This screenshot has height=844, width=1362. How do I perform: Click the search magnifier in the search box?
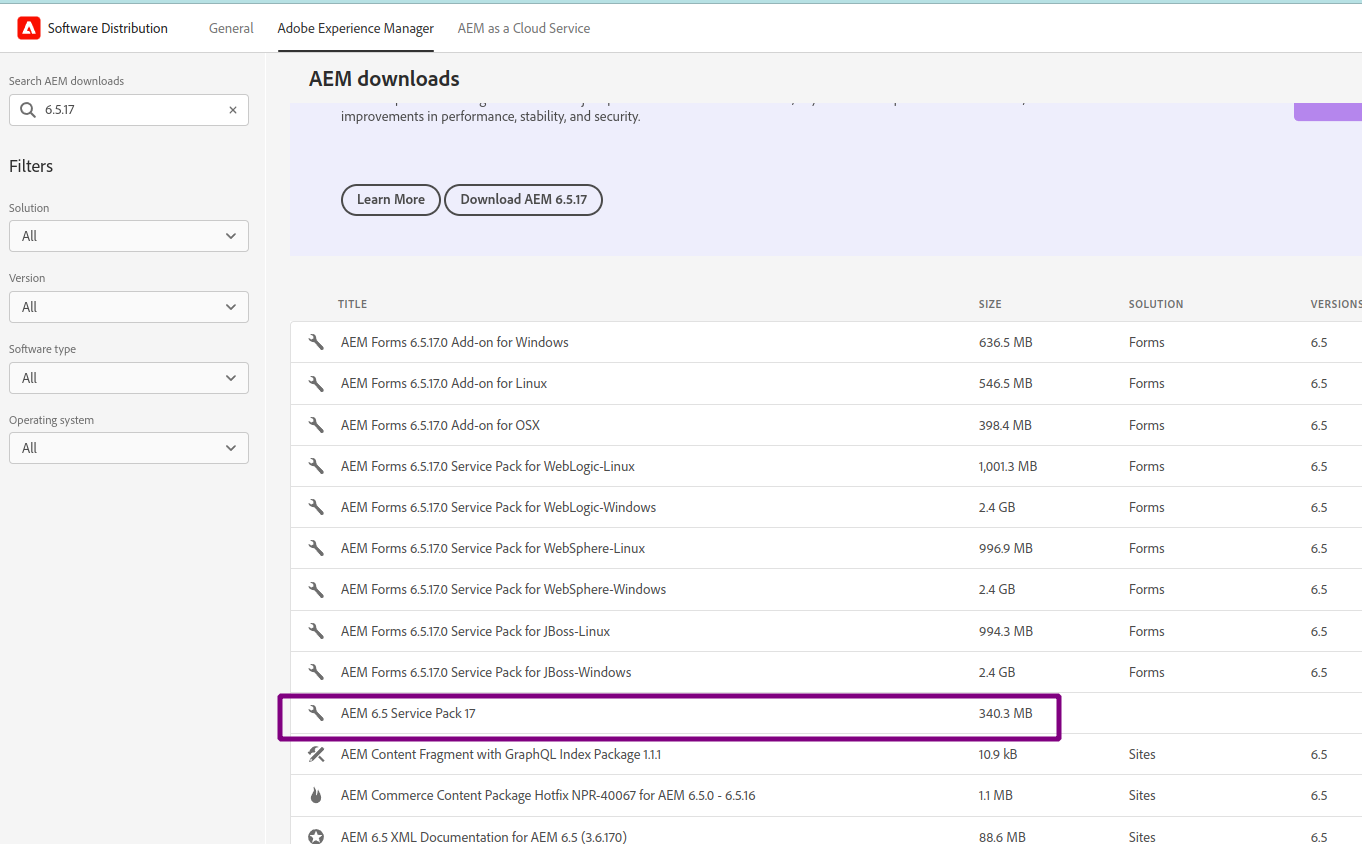click(27, 109)
